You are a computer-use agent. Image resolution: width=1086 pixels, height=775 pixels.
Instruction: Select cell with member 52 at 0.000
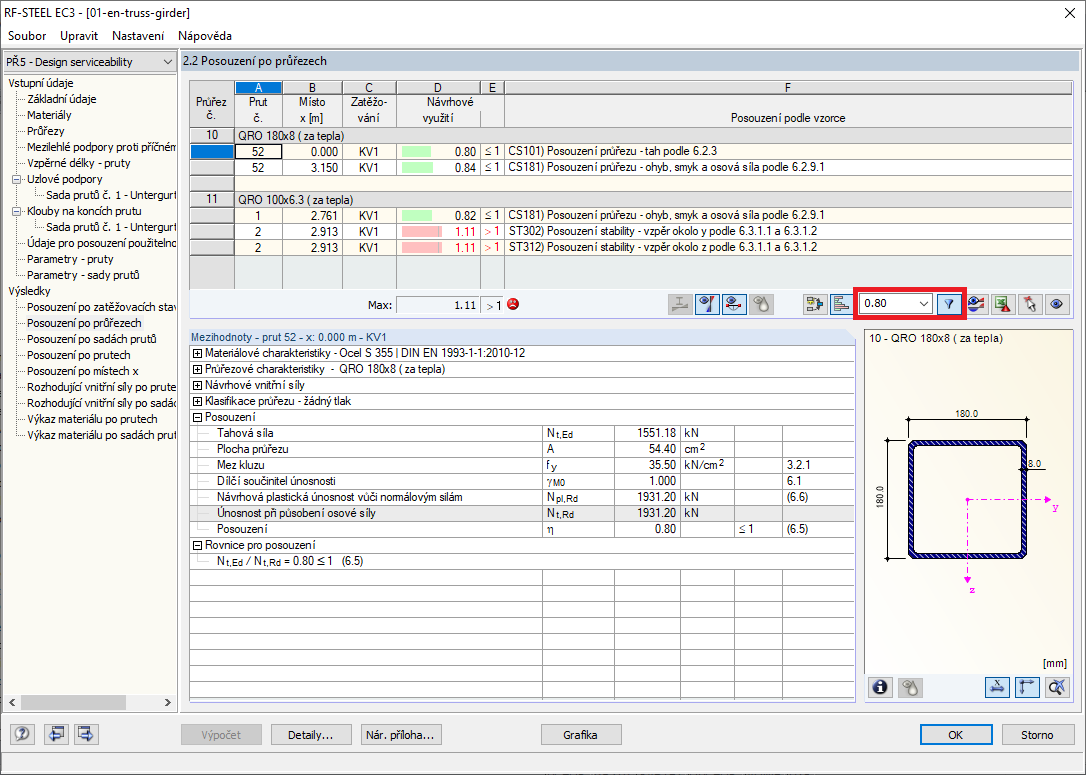[x=258, y=152]
